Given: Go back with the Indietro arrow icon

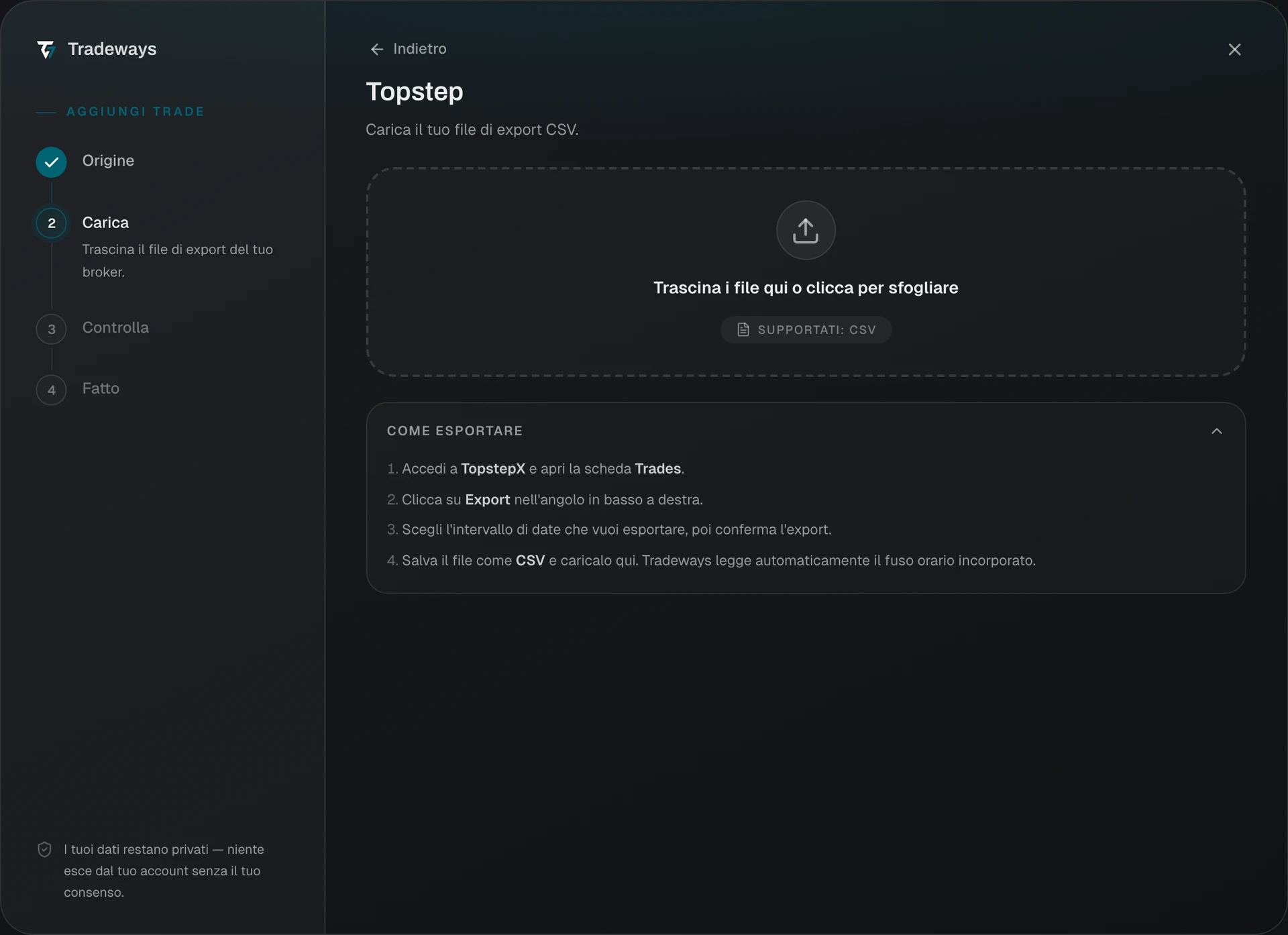Looking at the screenshot, I should (377, 49).
